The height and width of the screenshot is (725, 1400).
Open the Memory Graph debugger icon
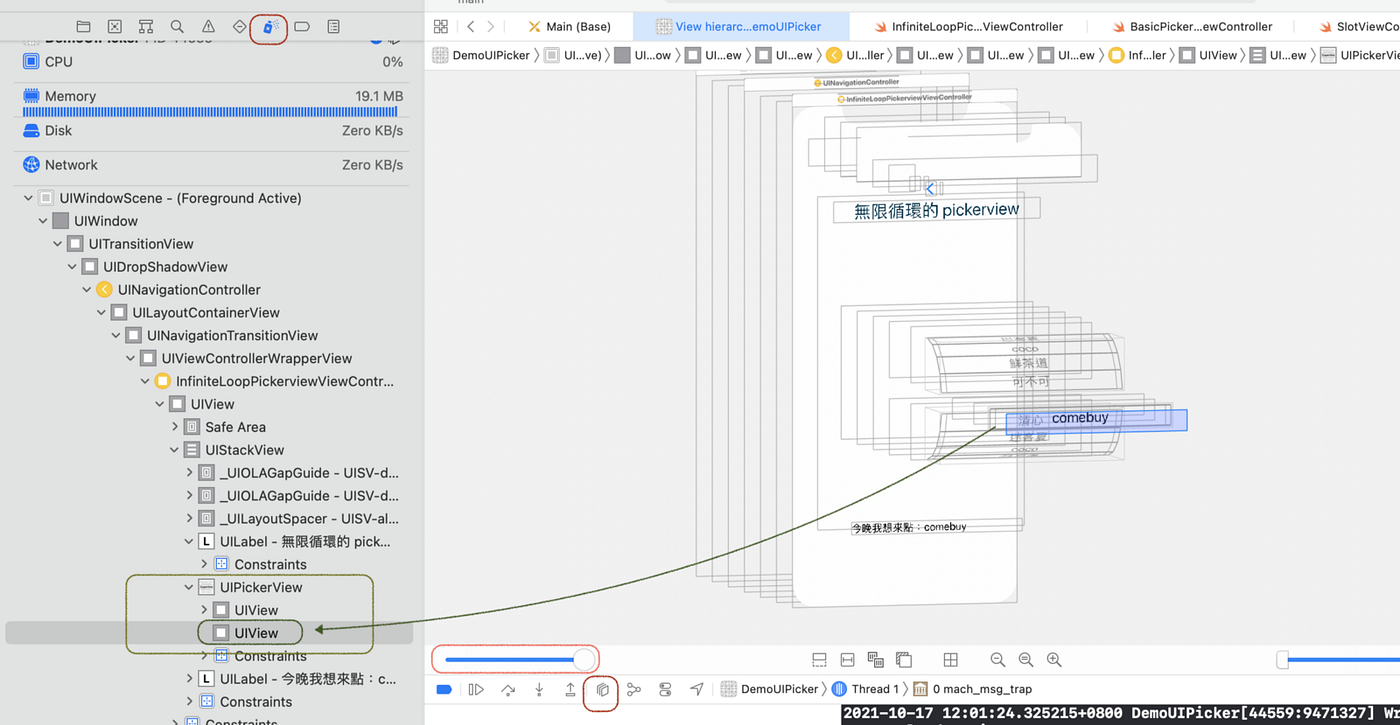coord(633,689)
